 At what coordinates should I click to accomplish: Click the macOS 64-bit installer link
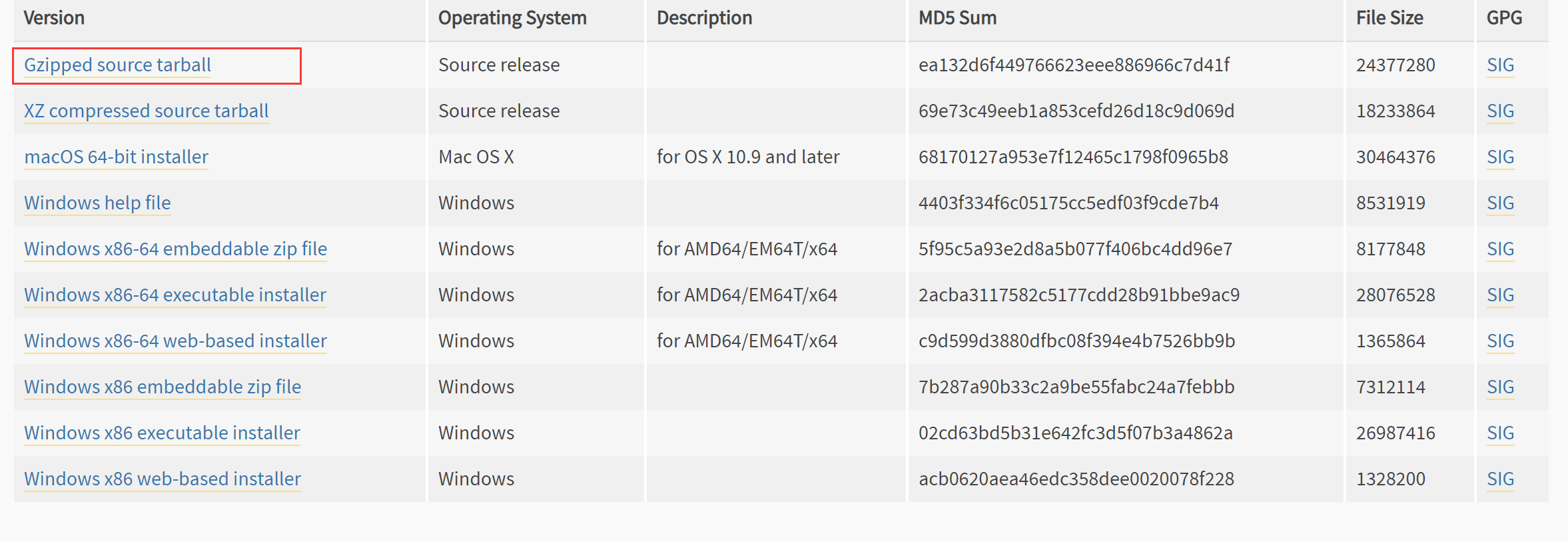116,157
